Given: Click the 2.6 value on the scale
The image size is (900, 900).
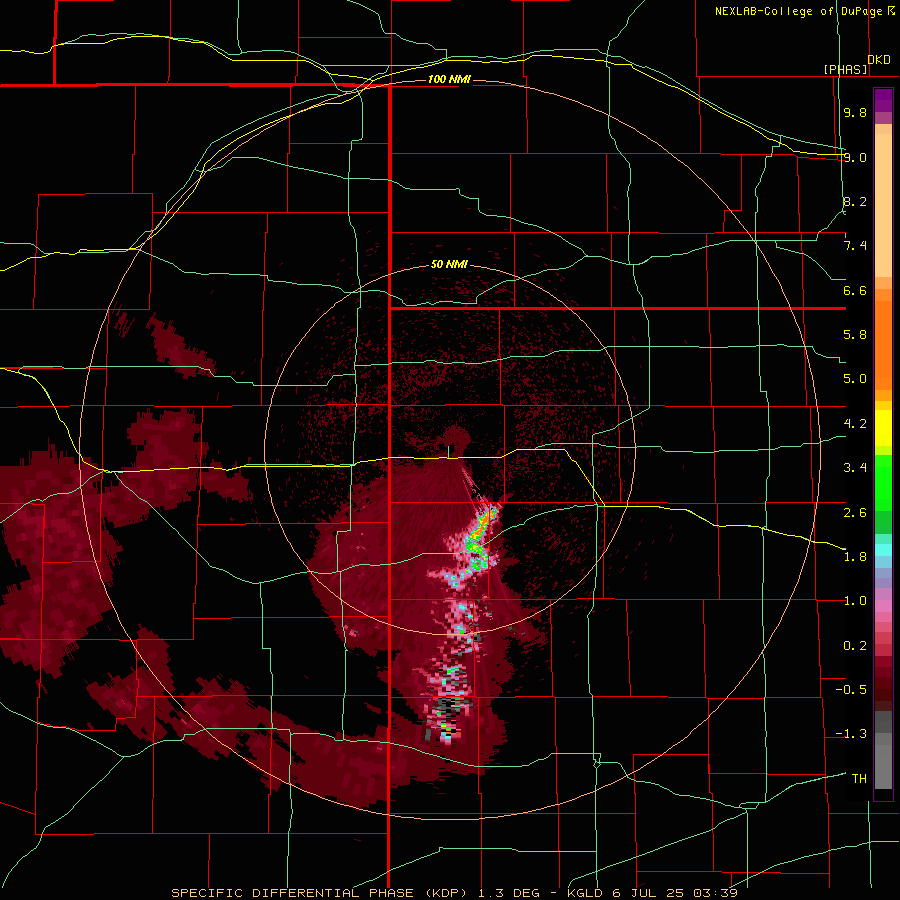Looking at the screenshot, I should pos(855,513).
